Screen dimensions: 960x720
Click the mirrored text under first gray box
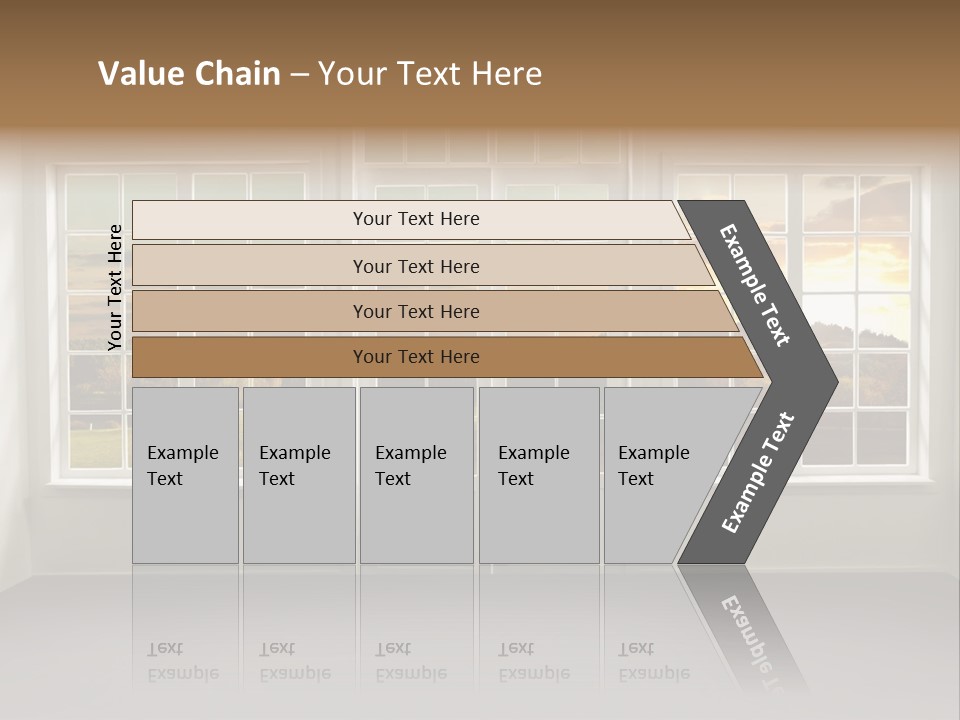click(x=183, y=662)
